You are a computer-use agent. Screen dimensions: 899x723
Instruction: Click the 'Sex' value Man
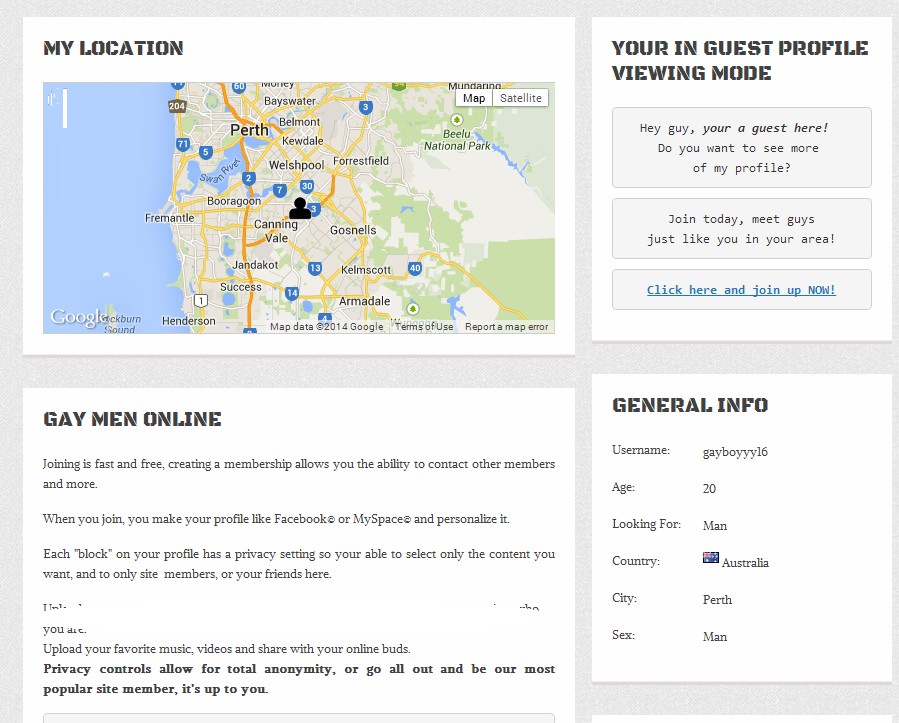click(715, 637)
